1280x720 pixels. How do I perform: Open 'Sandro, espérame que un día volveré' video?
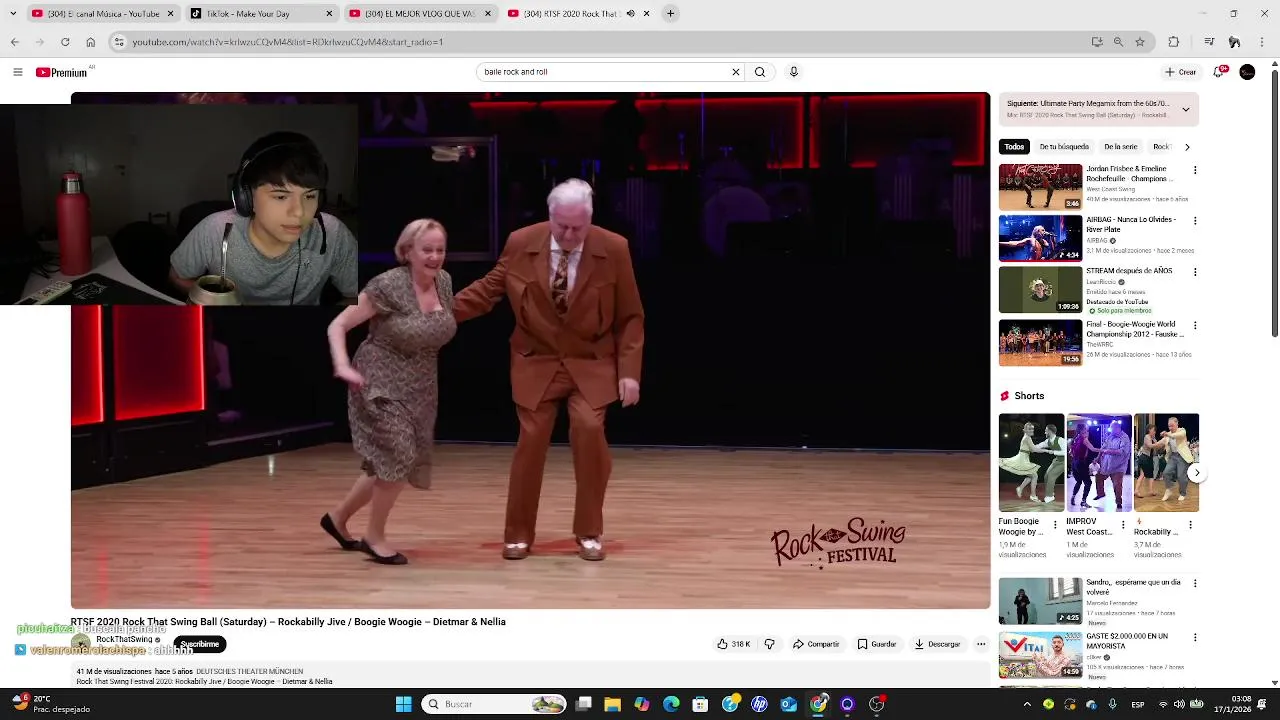pyautogui.click(x=1040, y=601)
